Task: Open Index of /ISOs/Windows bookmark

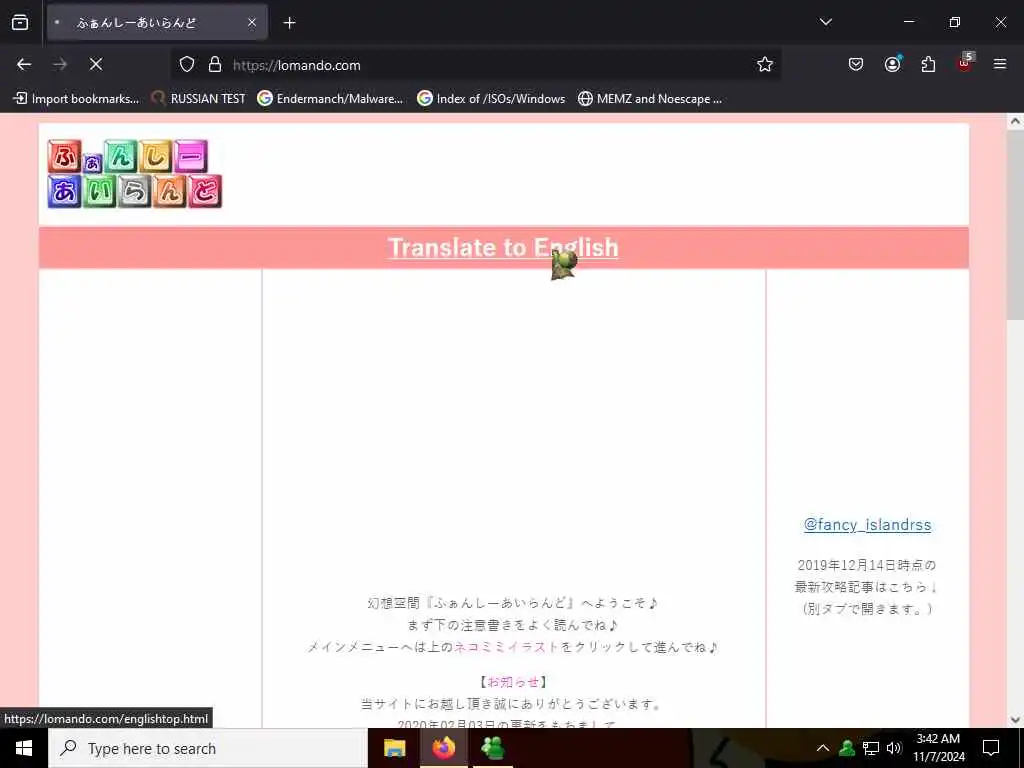Action: pyautogui.click(x=492, y=99)
